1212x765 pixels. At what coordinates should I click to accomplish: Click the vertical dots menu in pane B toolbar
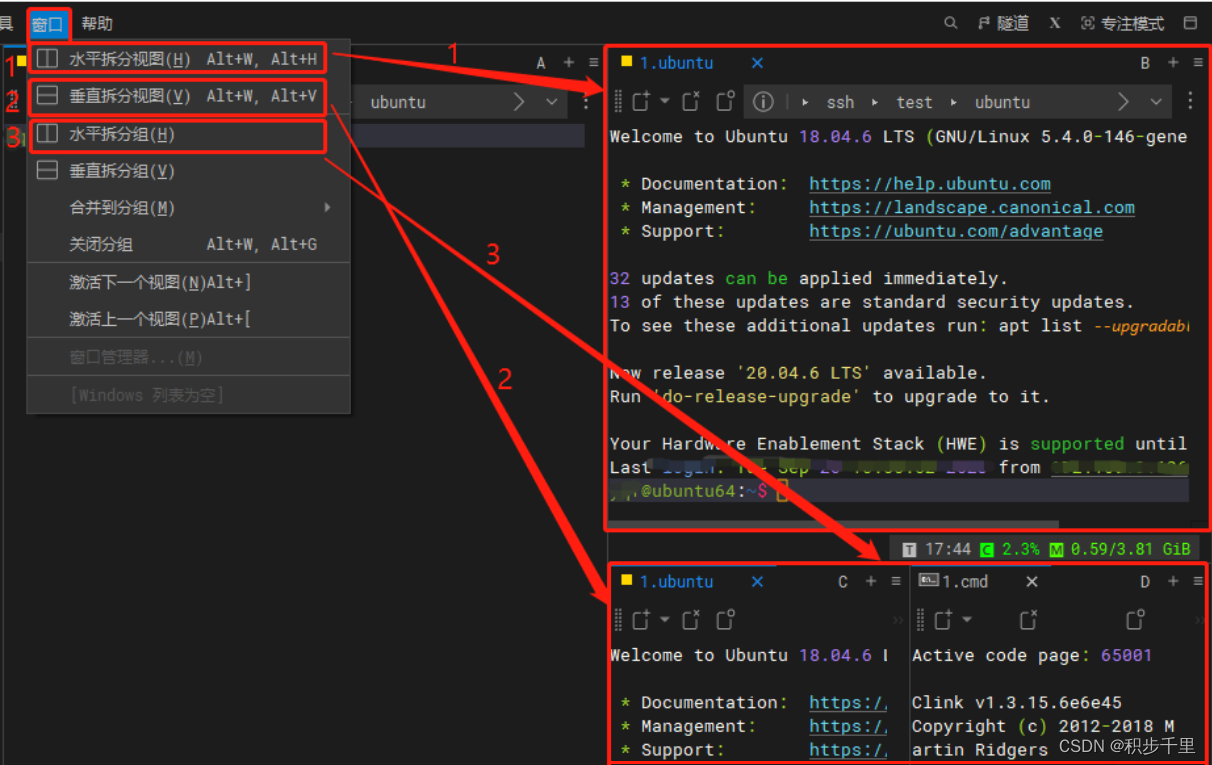(x=1190, y=101)
